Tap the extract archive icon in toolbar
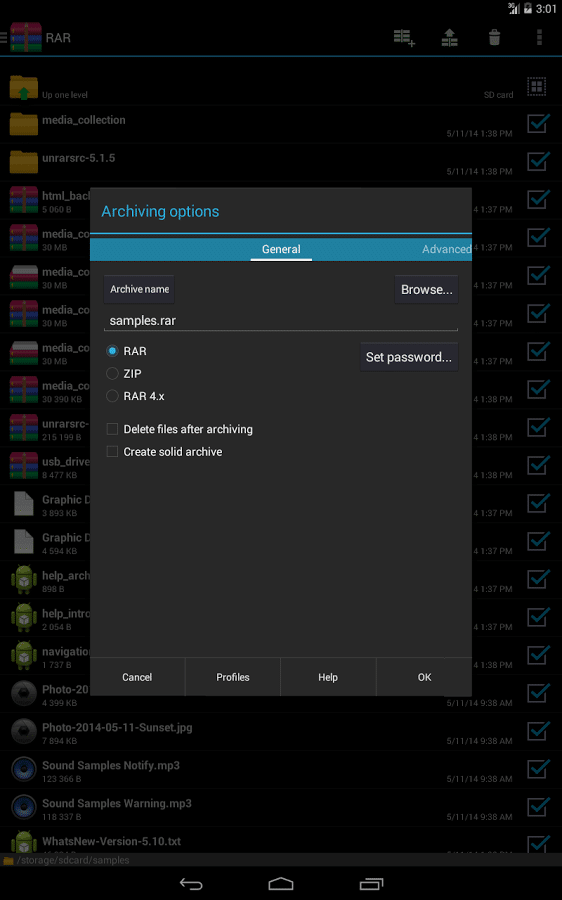Image resolution: width=562 pixels, height=900 pixels. (449, 38)
